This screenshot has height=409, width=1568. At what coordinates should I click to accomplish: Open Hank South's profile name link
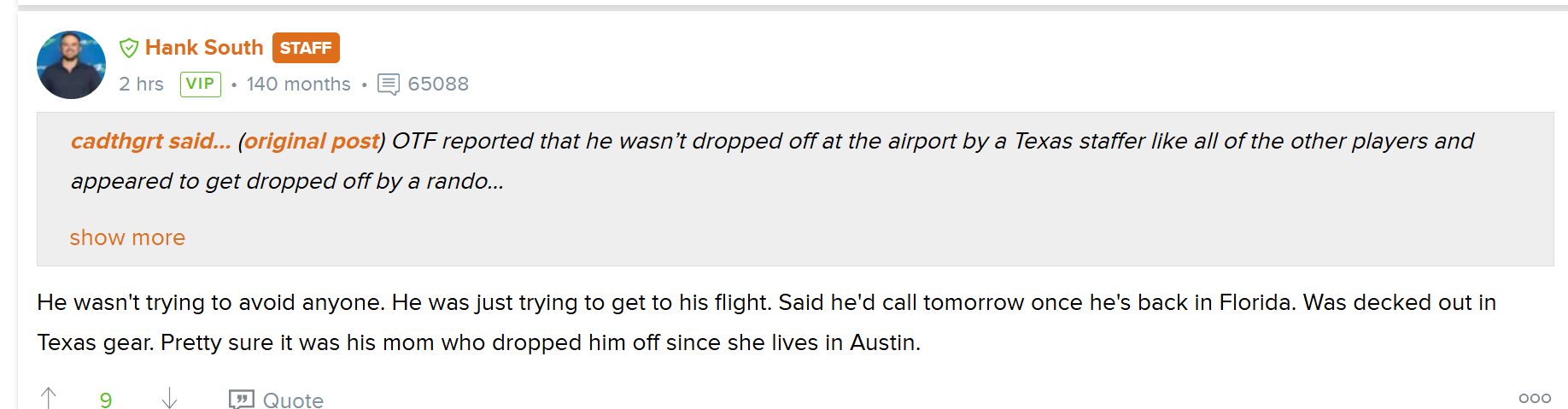click(204, 48)
